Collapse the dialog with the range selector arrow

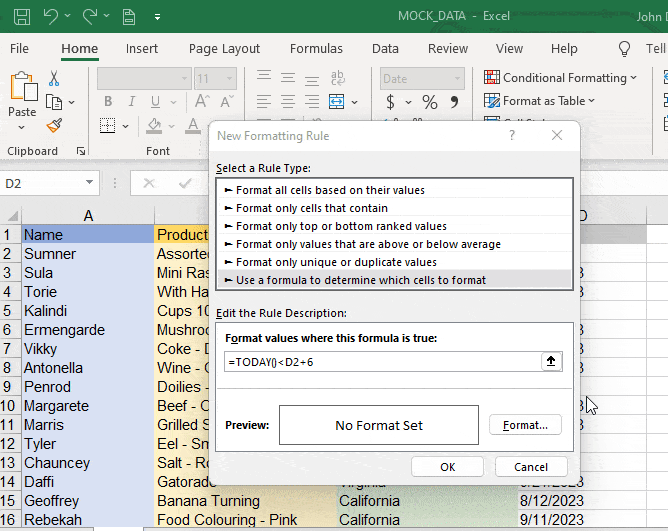(551, 361)
